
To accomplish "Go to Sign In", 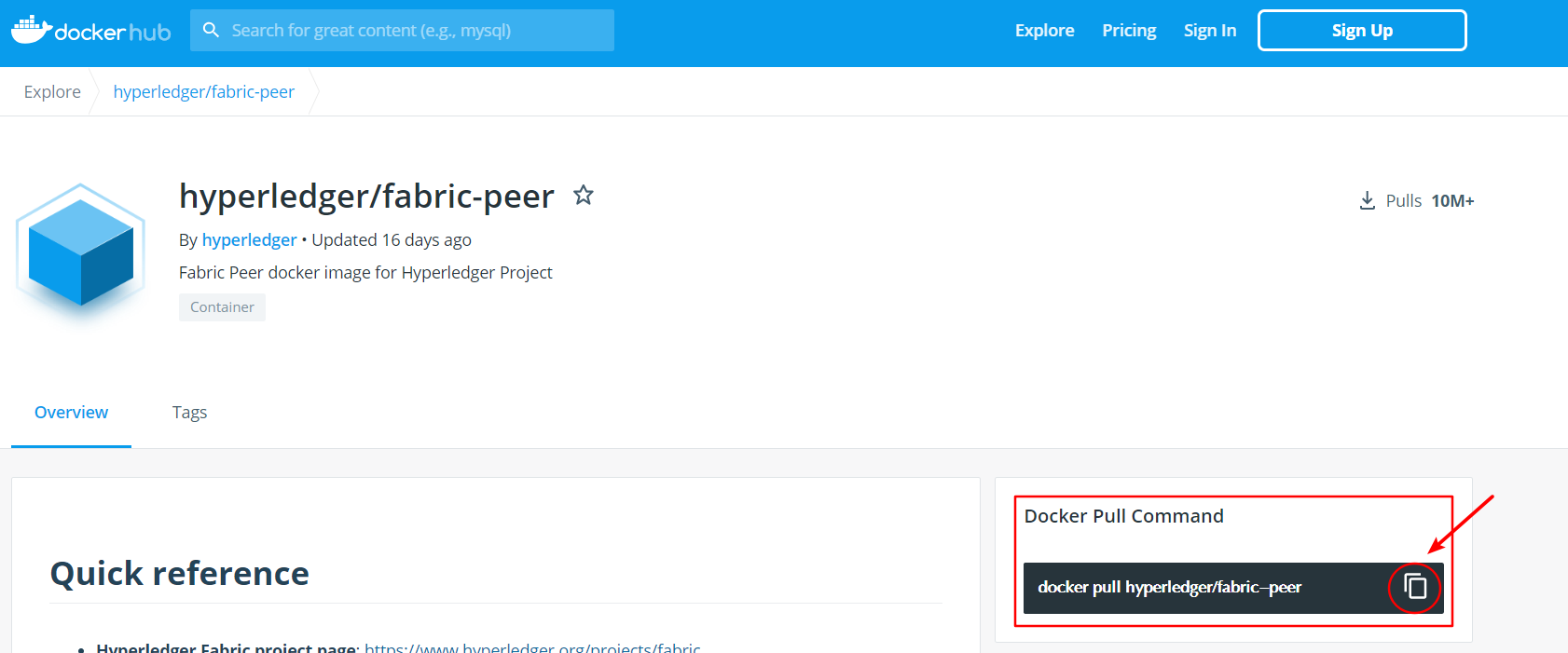I will click(x=1210, y=30).
